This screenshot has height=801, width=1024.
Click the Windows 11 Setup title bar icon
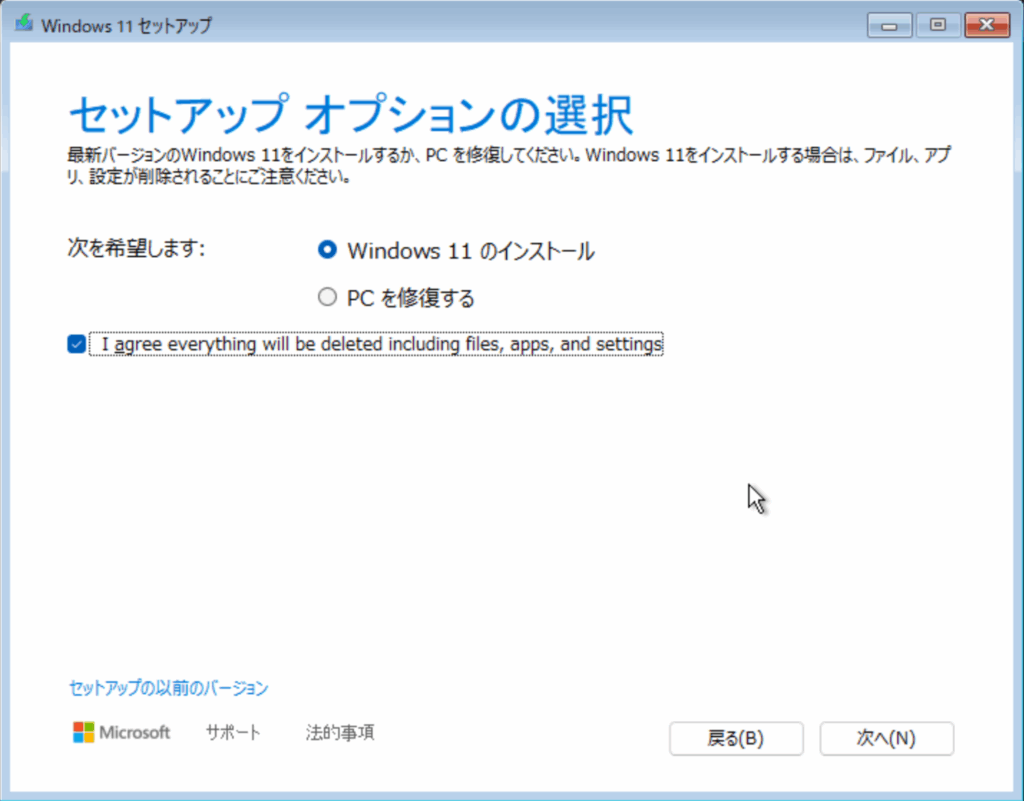tap(24, 24)
